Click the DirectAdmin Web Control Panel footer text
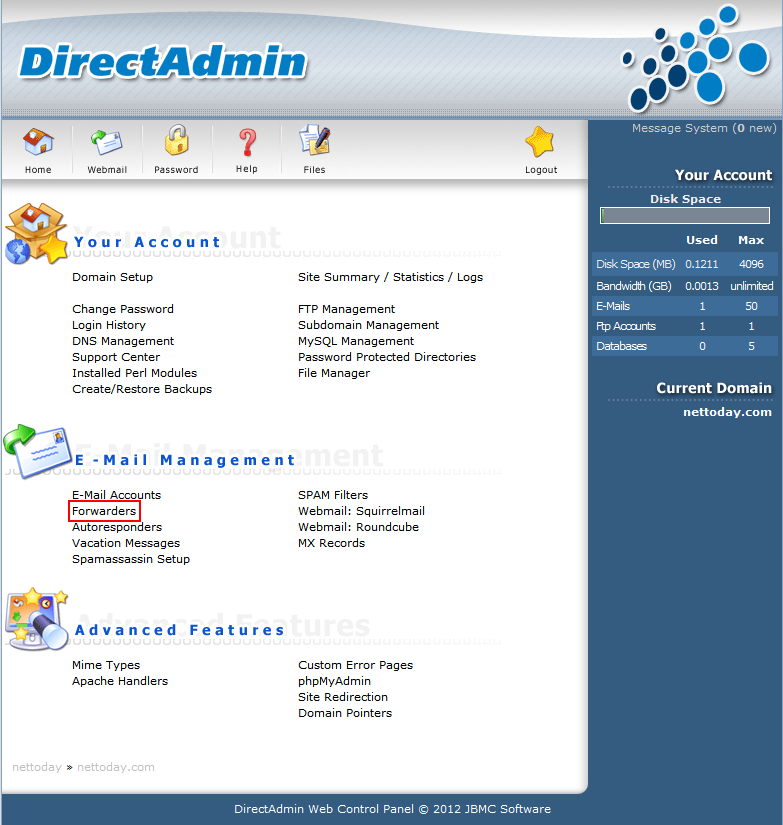 pos(393,809)
